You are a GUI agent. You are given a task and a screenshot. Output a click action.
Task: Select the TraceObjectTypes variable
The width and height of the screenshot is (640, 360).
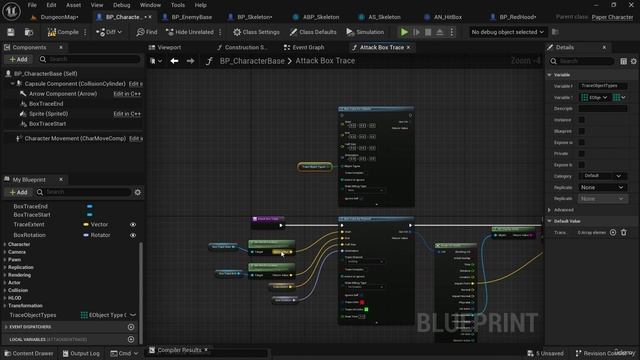[x=33, y=315]
